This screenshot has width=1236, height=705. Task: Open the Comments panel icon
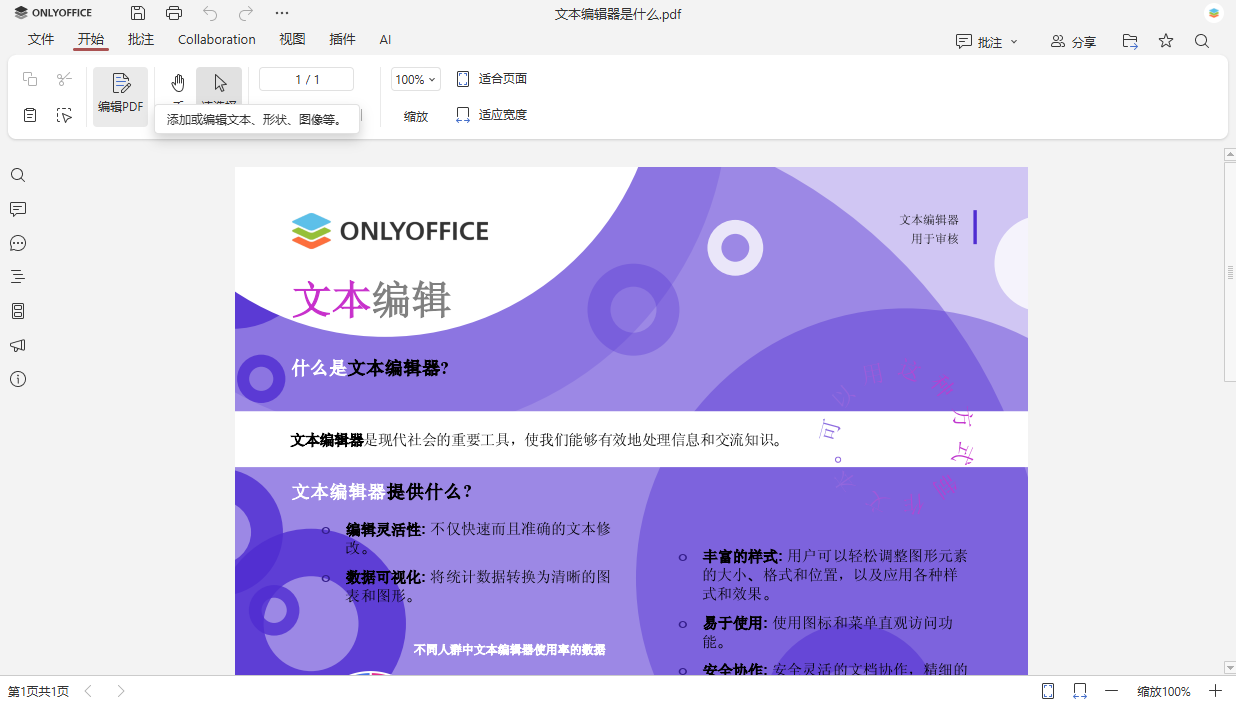pos(18,209)
